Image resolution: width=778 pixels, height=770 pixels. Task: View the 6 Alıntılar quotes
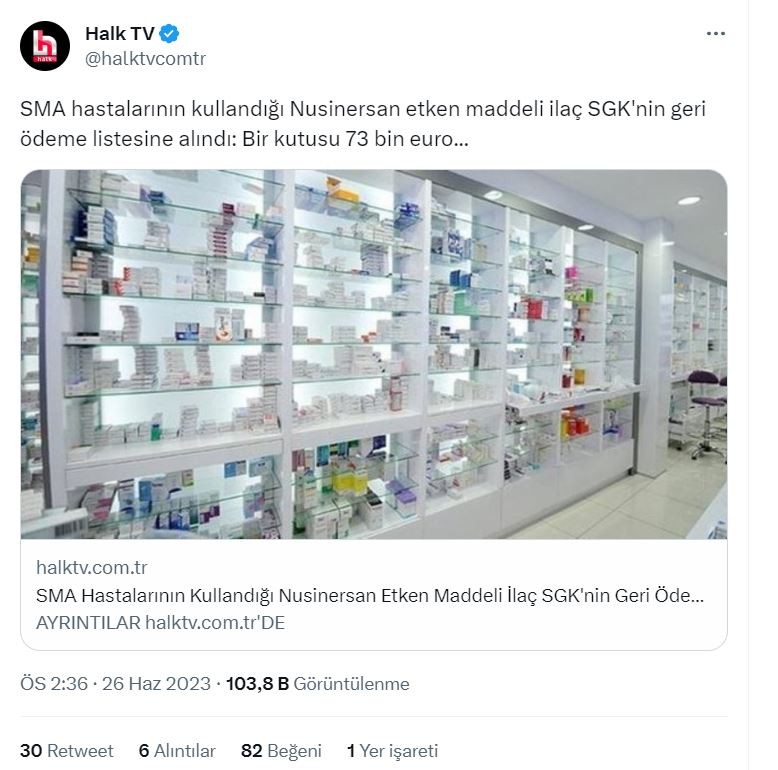point(177,751)
